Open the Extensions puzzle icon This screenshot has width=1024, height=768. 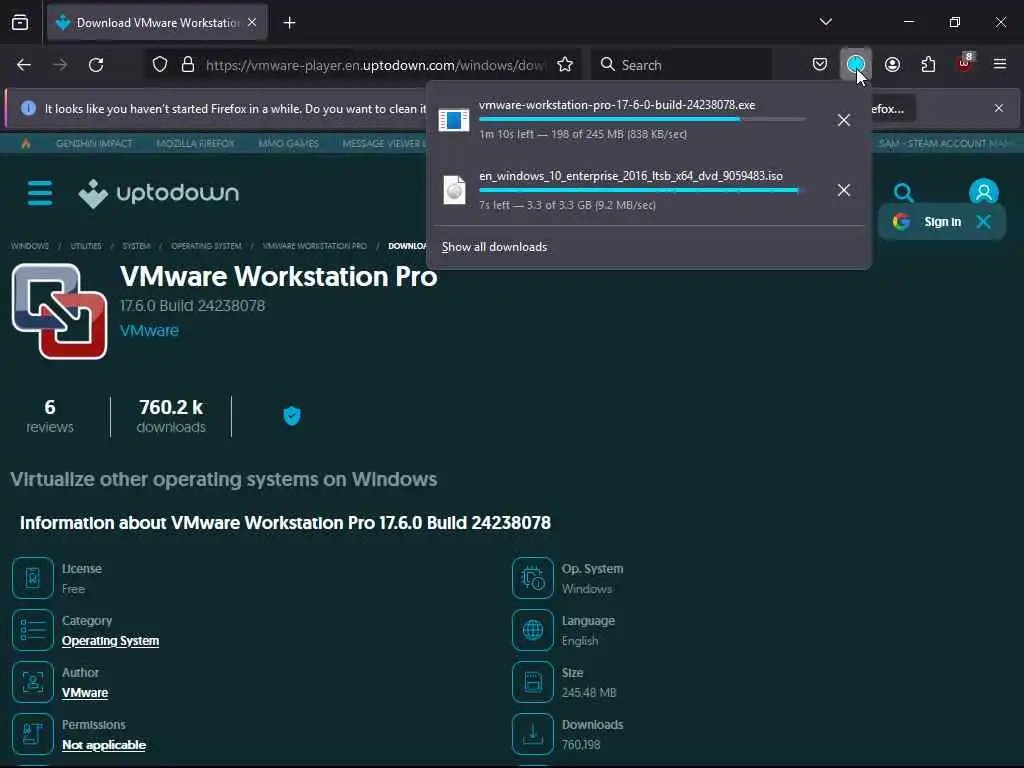tap(928, 64)
